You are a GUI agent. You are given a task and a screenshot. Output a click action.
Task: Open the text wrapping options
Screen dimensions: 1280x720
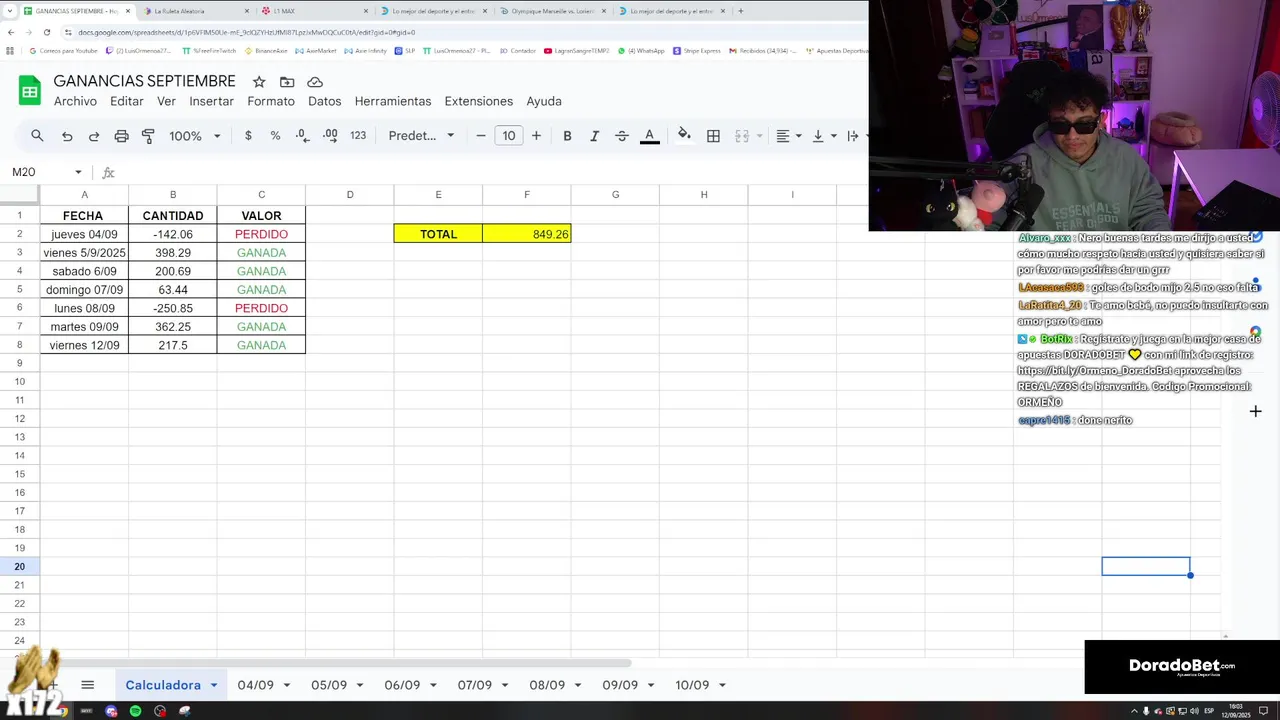(853, 136)
